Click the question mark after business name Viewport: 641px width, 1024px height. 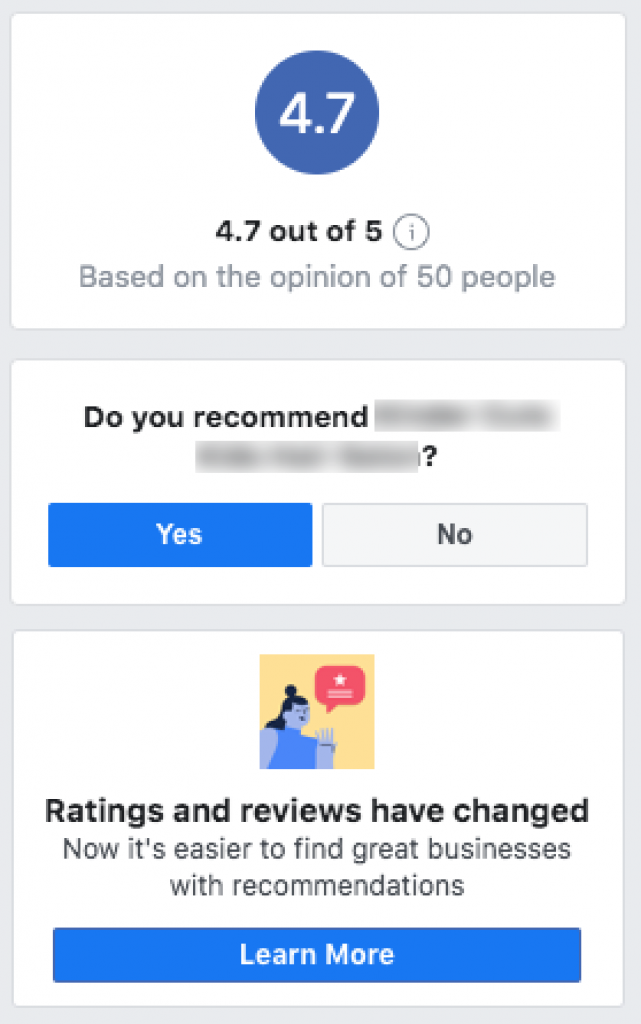tap(429, 458)
